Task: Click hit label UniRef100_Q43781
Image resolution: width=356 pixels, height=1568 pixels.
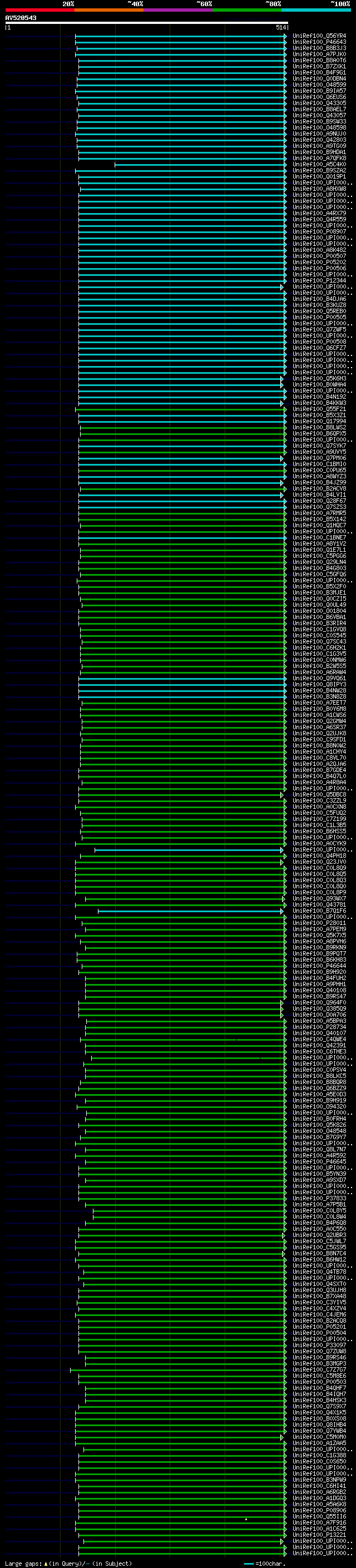Action: [319, 905]
